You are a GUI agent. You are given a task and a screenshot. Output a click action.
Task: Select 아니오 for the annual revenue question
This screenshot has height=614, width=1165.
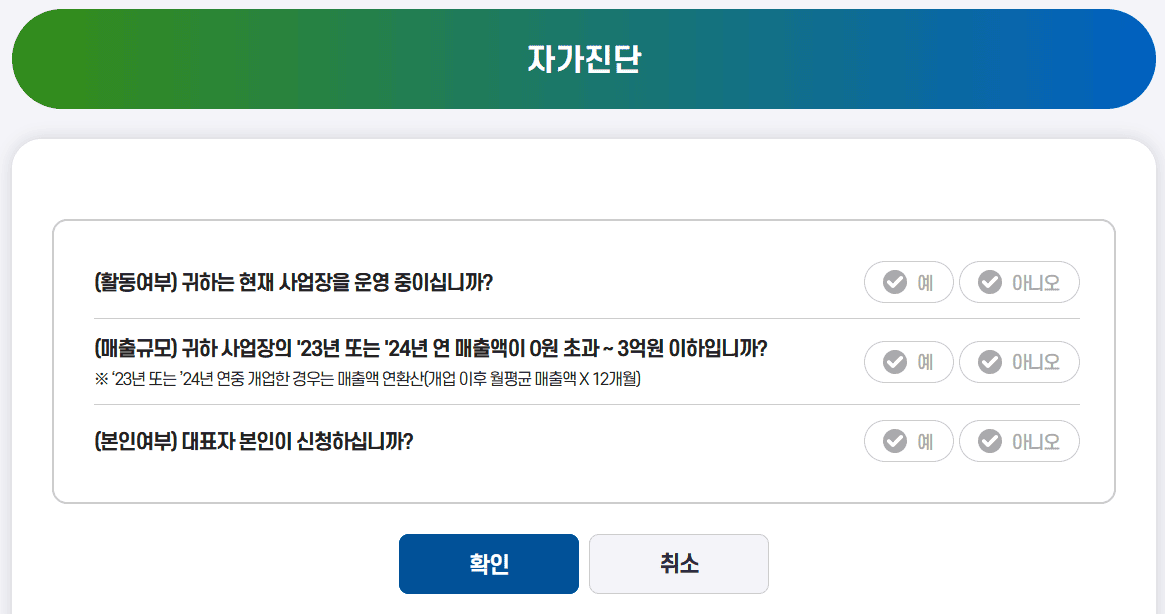pos(1019,361)
